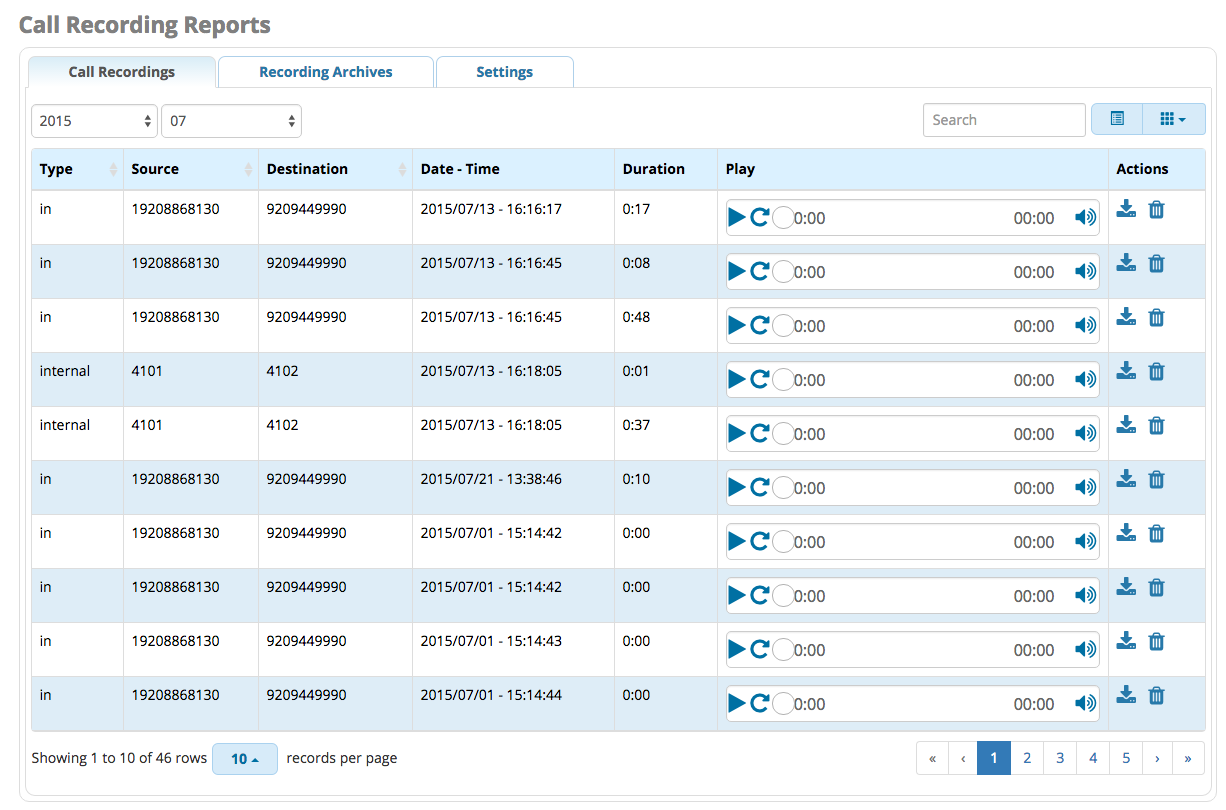Go to page 2
The image size is (1226, 810).
coord(1027,758)
